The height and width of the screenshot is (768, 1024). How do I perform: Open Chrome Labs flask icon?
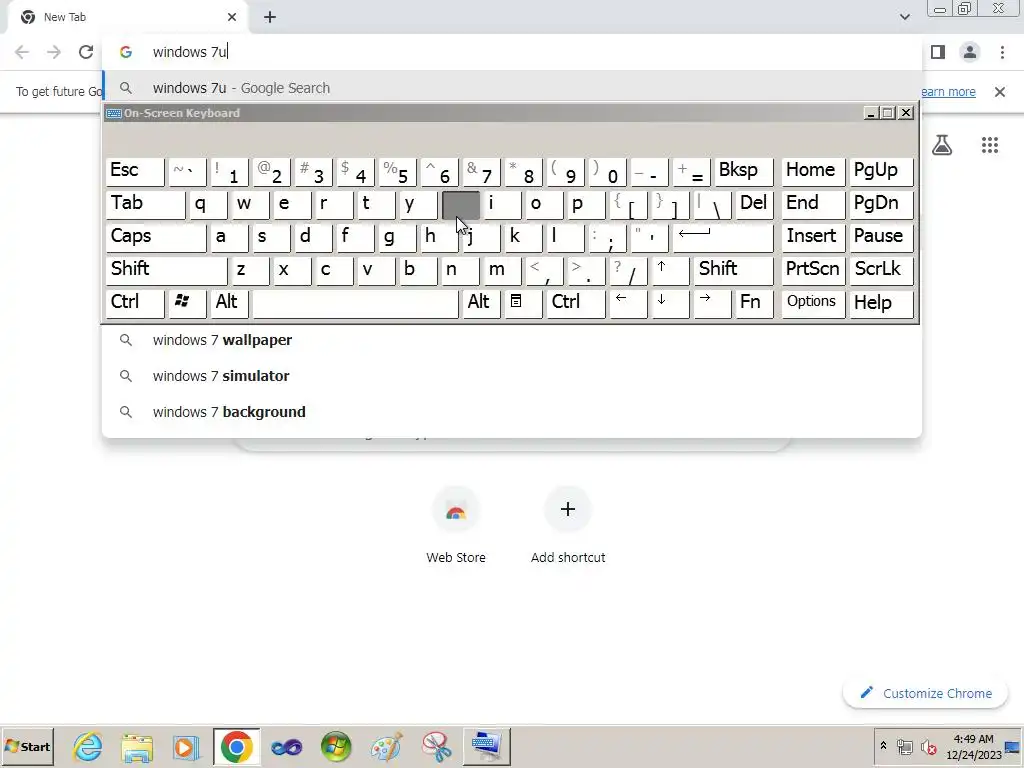point(942,144)
